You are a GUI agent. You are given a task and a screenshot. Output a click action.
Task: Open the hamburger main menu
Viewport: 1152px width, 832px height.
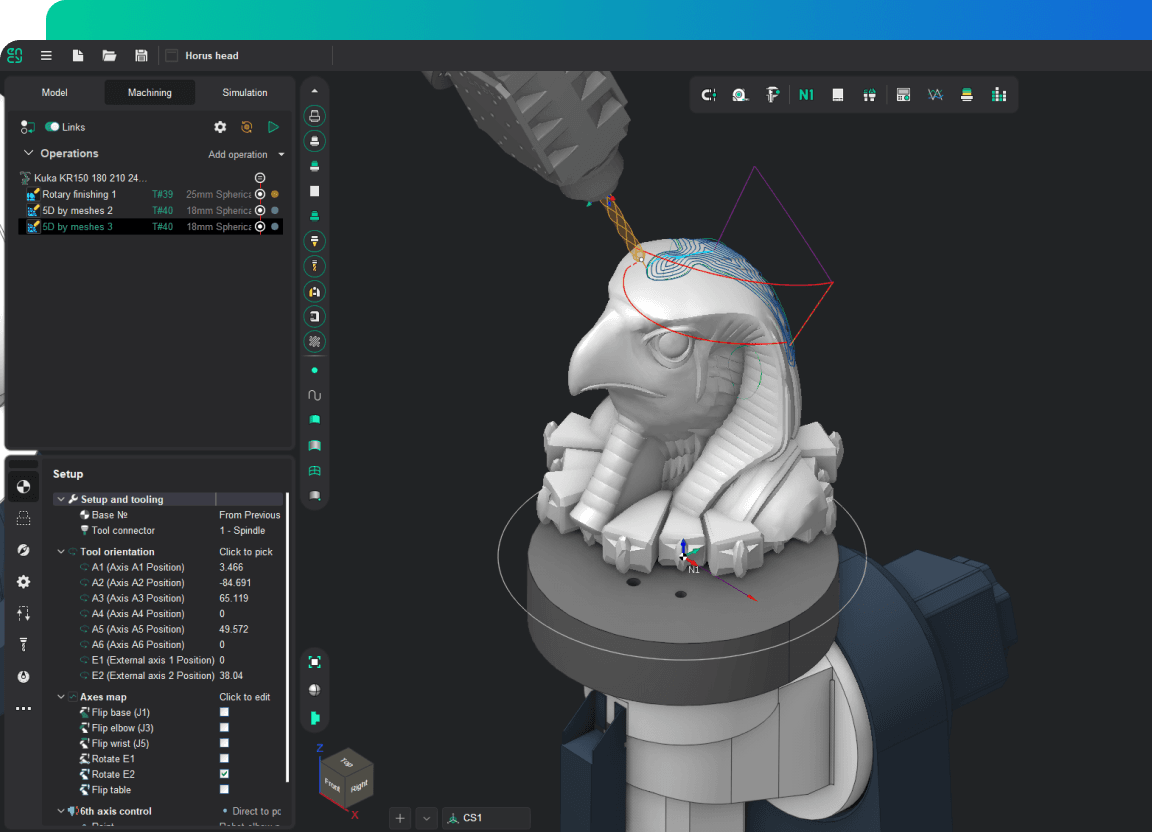pyautogui.click(x=46, y=56)
